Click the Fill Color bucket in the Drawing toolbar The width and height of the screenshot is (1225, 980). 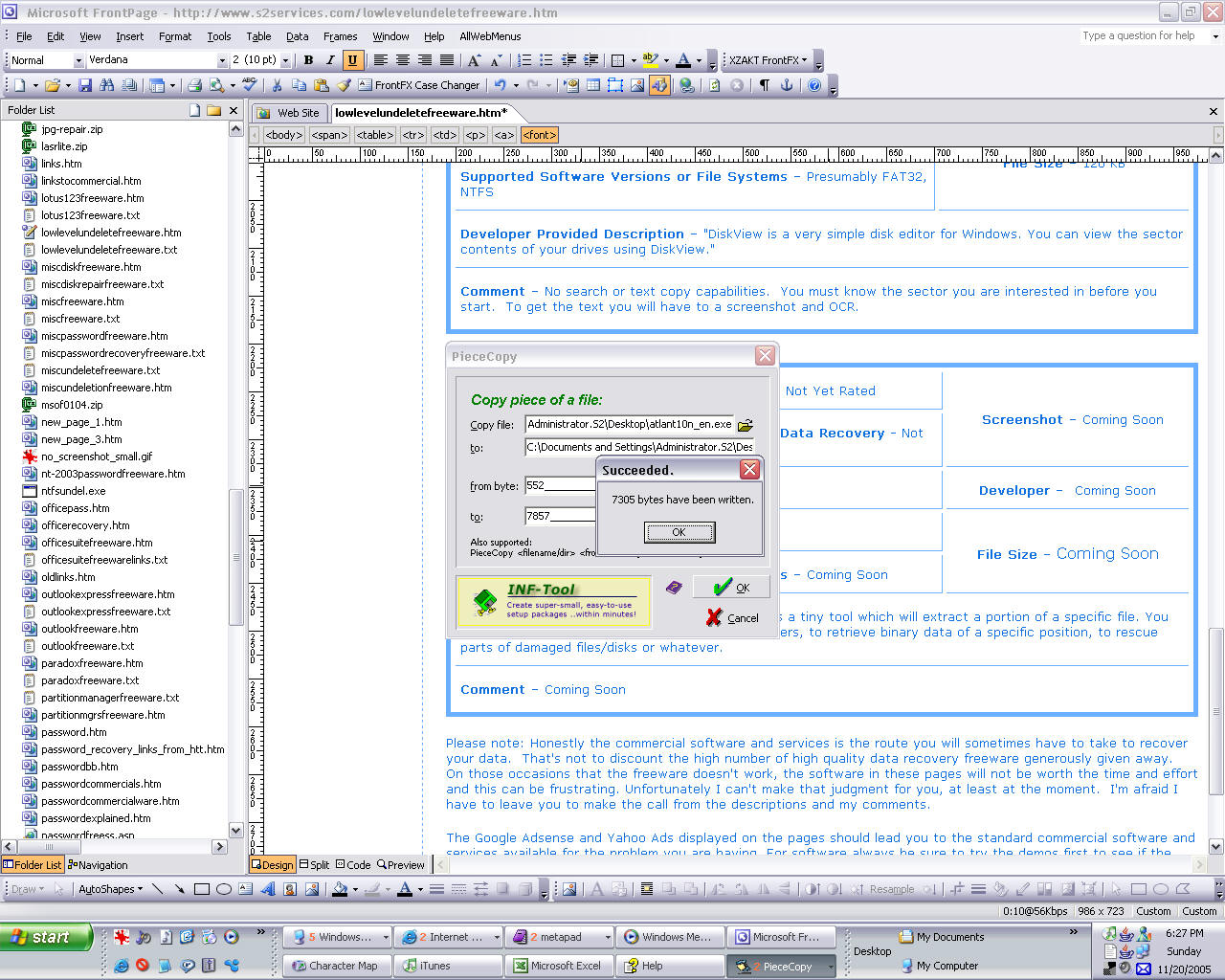(340, 889)
